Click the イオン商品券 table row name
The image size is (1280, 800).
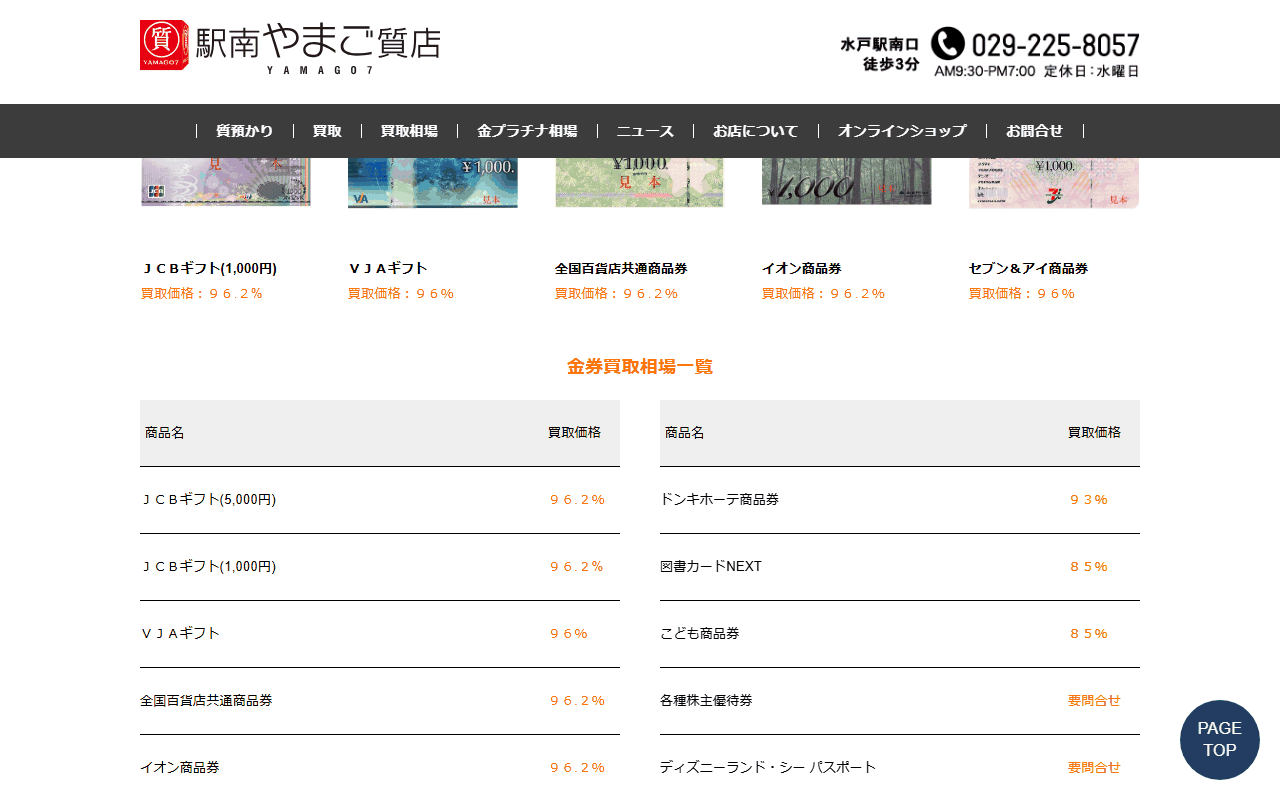click(x=180, y=767)
